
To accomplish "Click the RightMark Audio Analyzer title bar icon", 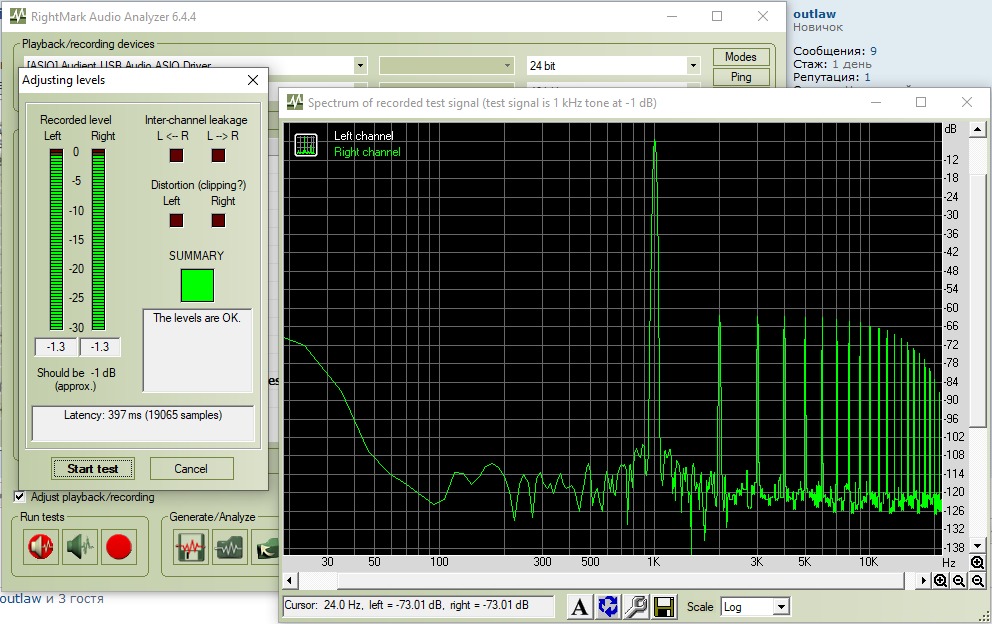I will coord(18,16).
